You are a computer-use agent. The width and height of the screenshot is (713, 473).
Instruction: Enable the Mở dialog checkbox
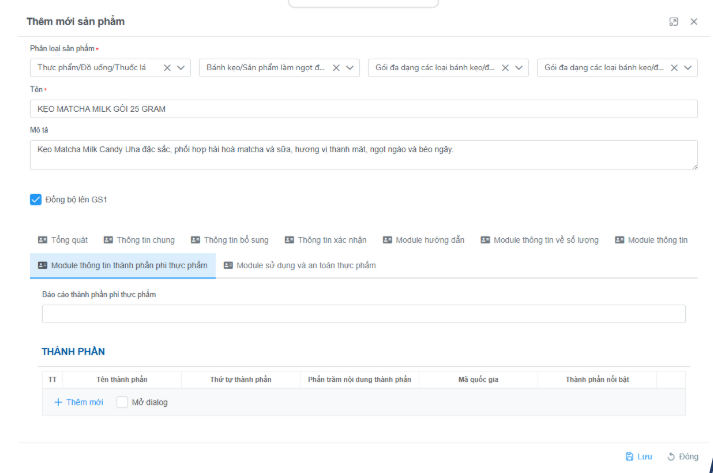pos(122,402)
